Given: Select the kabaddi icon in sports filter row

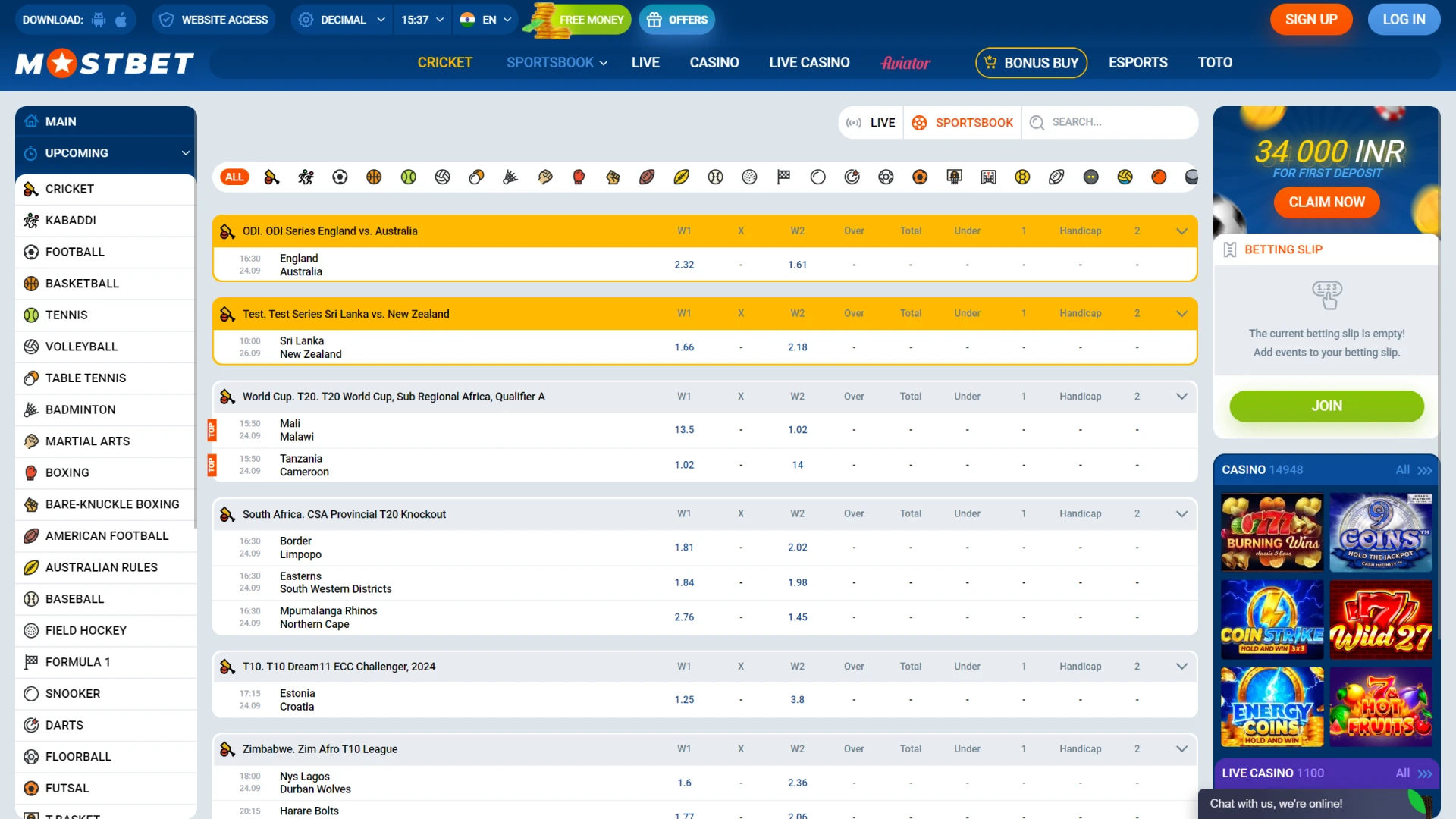Looking at the screenshot, I should pyautogui.click(x=306, y=177).
